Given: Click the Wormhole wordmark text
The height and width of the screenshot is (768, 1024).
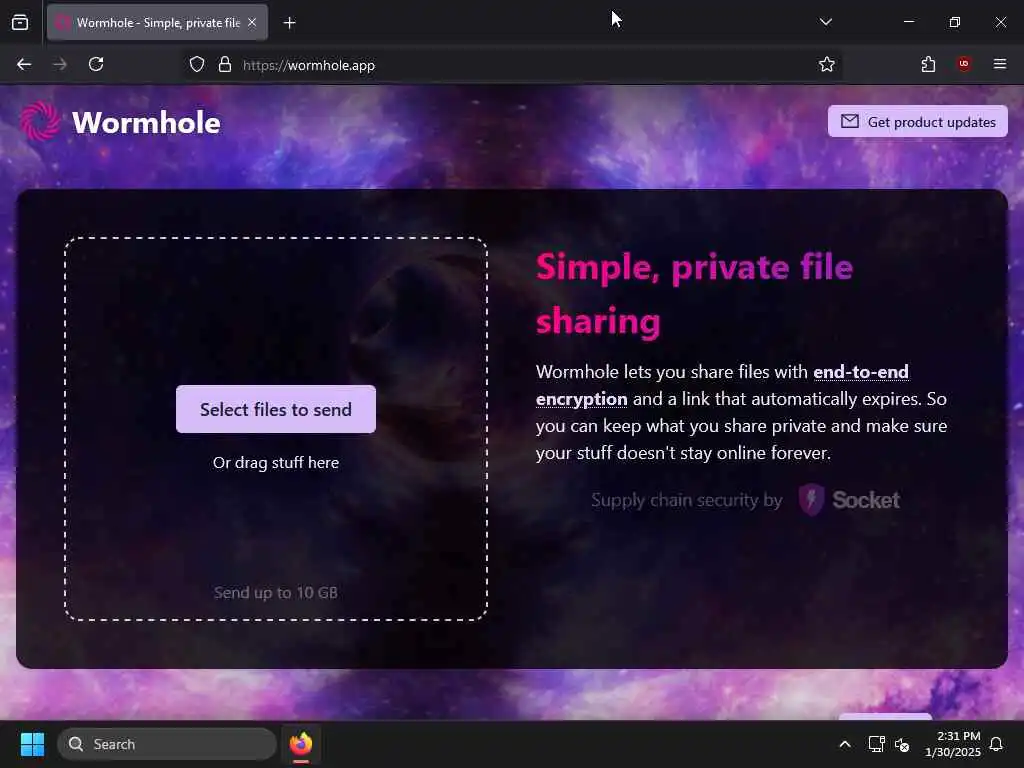Looking at the screenshot, I should click(146, 123).
